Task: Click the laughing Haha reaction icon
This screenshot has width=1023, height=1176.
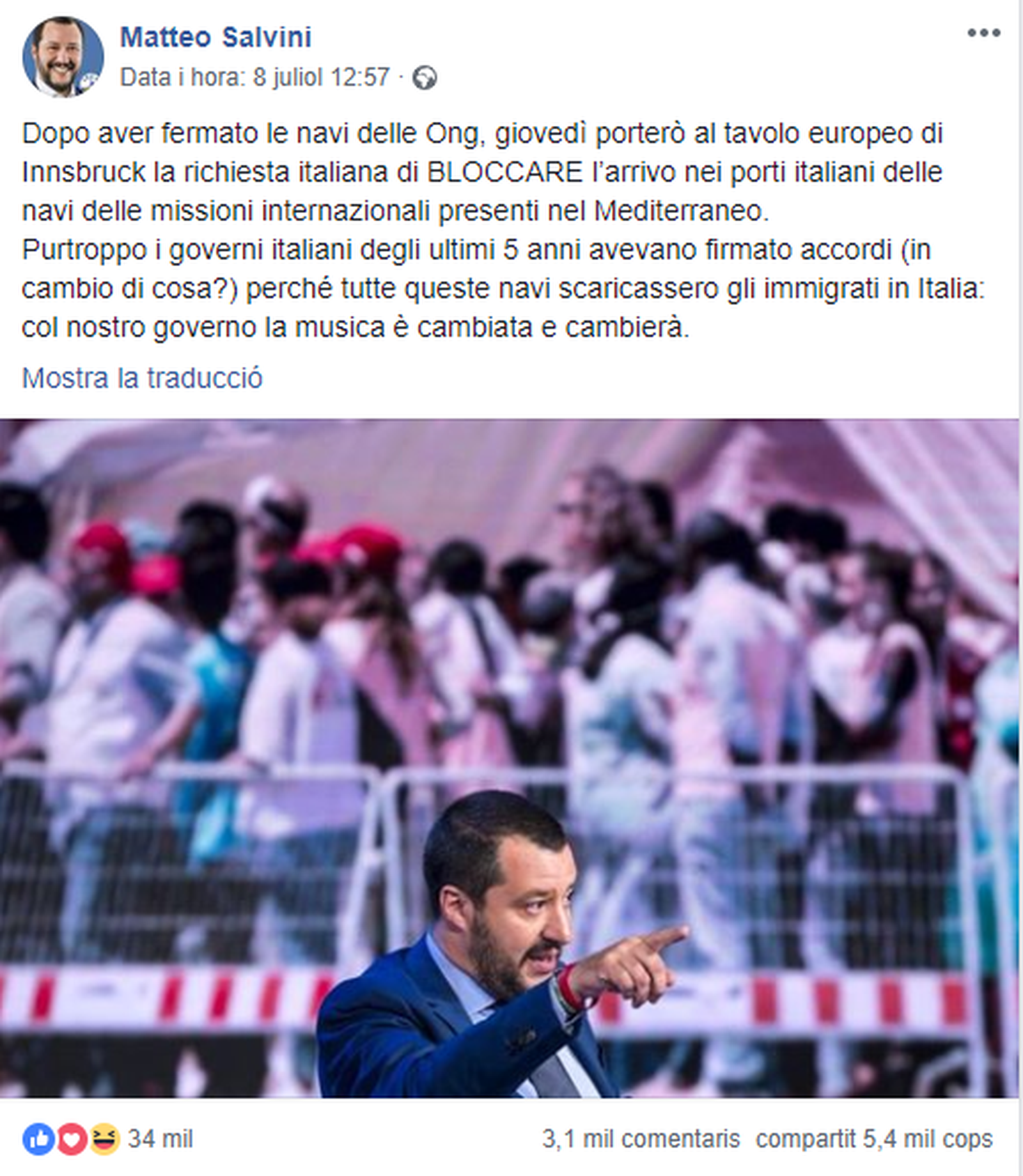Action: point(105,1139)
